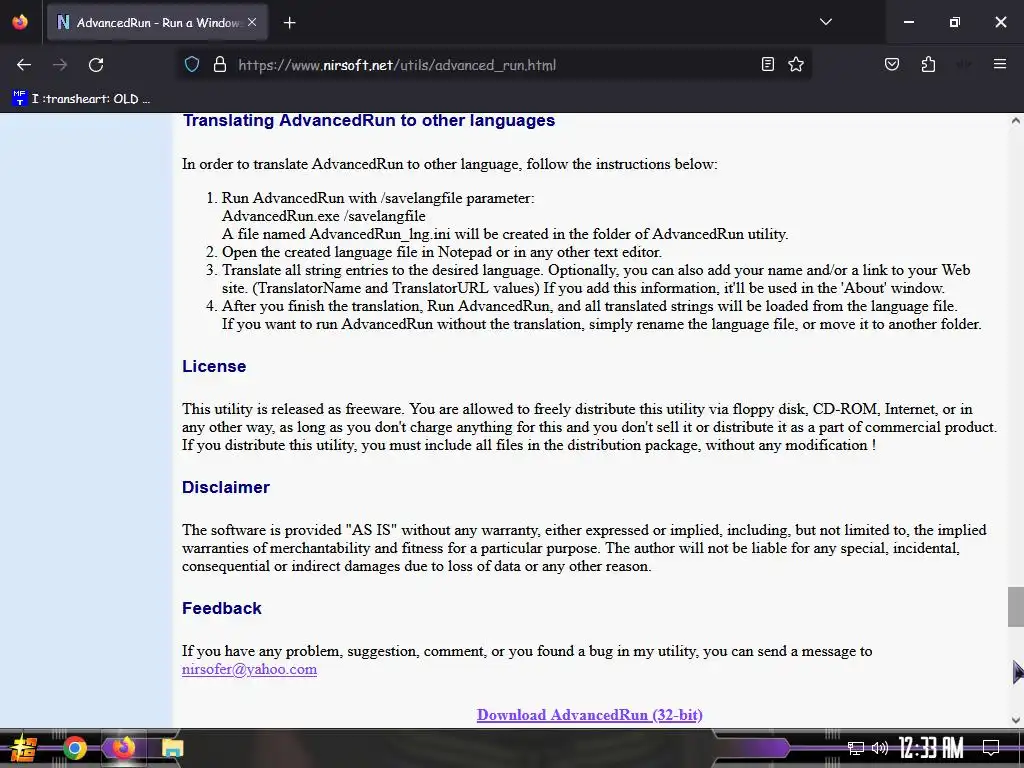Go back to the previous page

[24, 65]
